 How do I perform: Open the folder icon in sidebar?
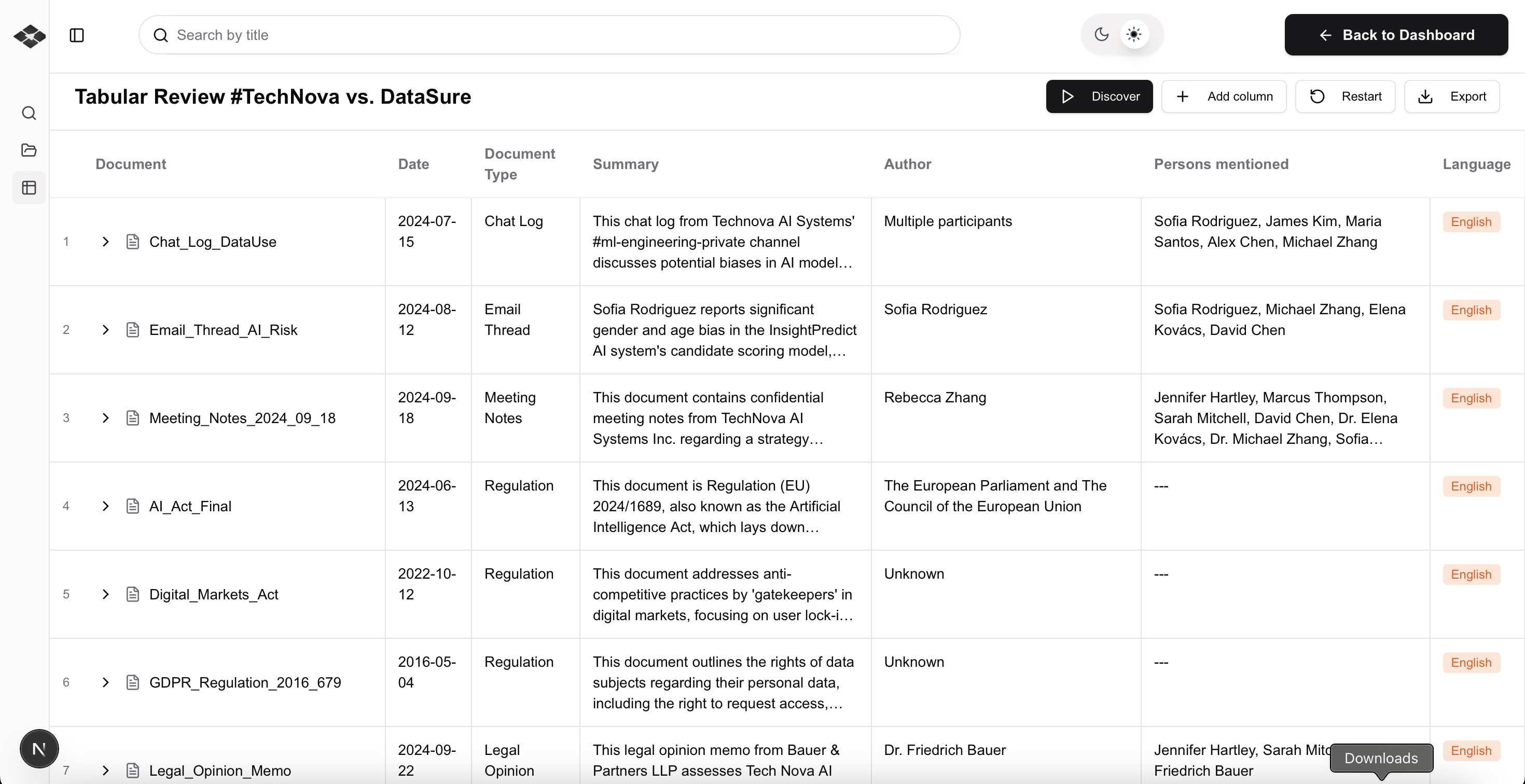point(29,150)
